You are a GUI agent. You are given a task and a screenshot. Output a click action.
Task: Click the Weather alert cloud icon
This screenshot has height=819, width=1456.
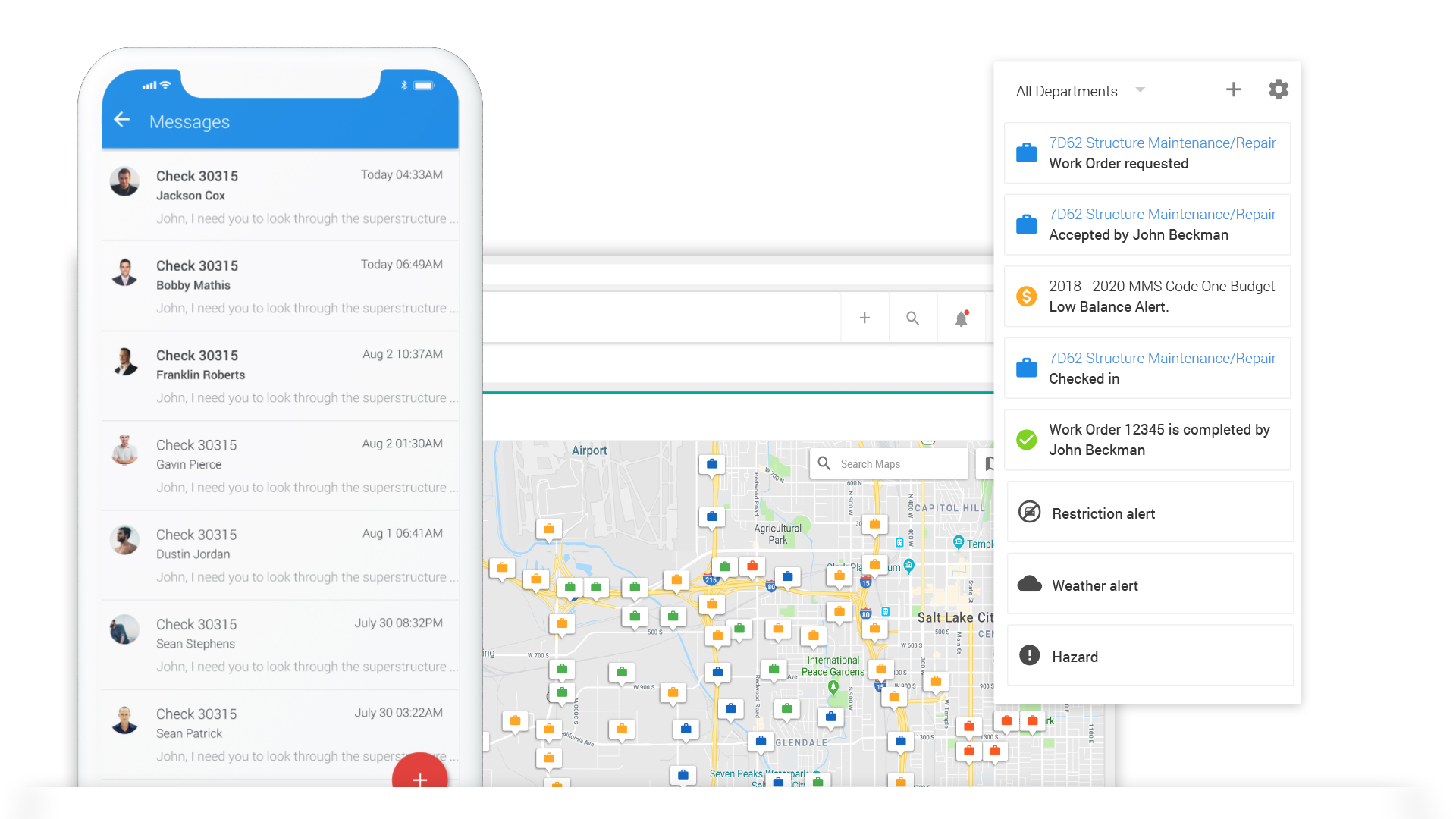click(1029, 584)
